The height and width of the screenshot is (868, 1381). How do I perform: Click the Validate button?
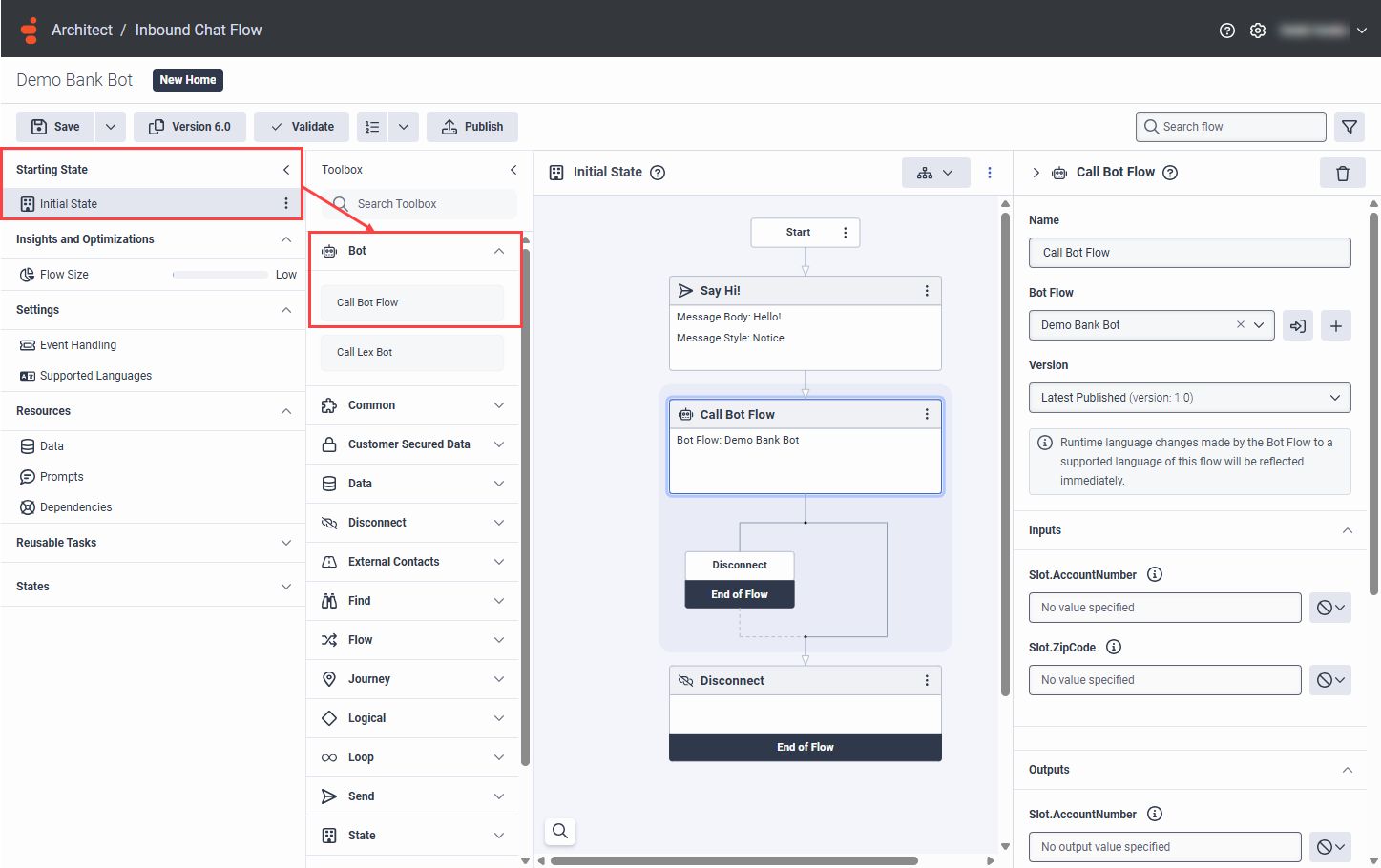pyautogui.click(x=302, y=127)
